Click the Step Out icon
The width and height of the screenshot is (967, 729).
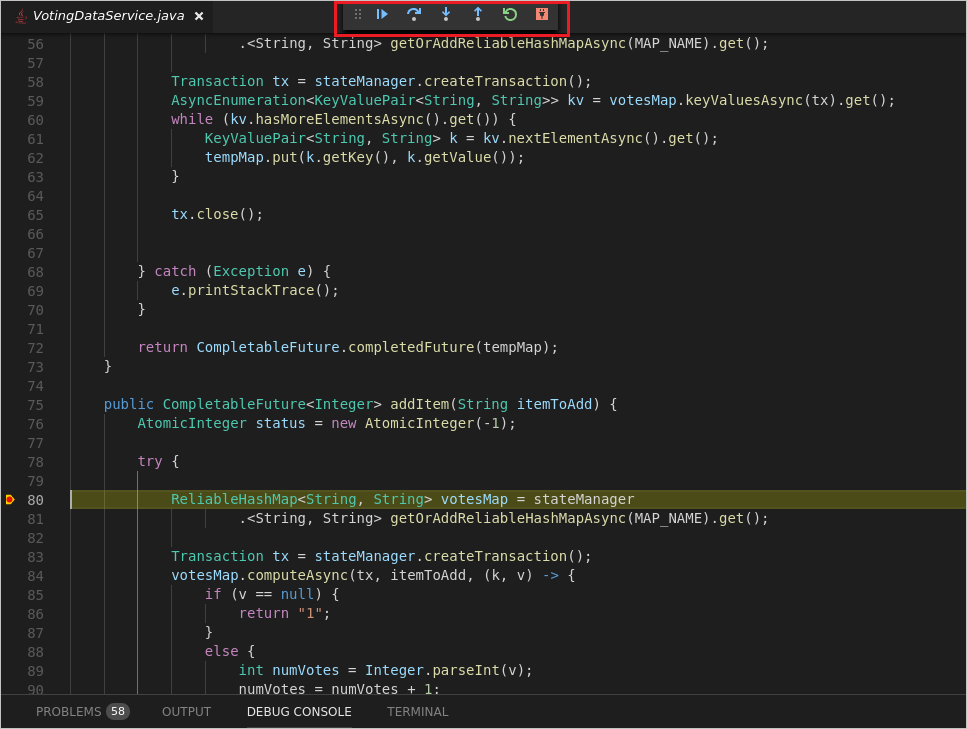point(478,14)
